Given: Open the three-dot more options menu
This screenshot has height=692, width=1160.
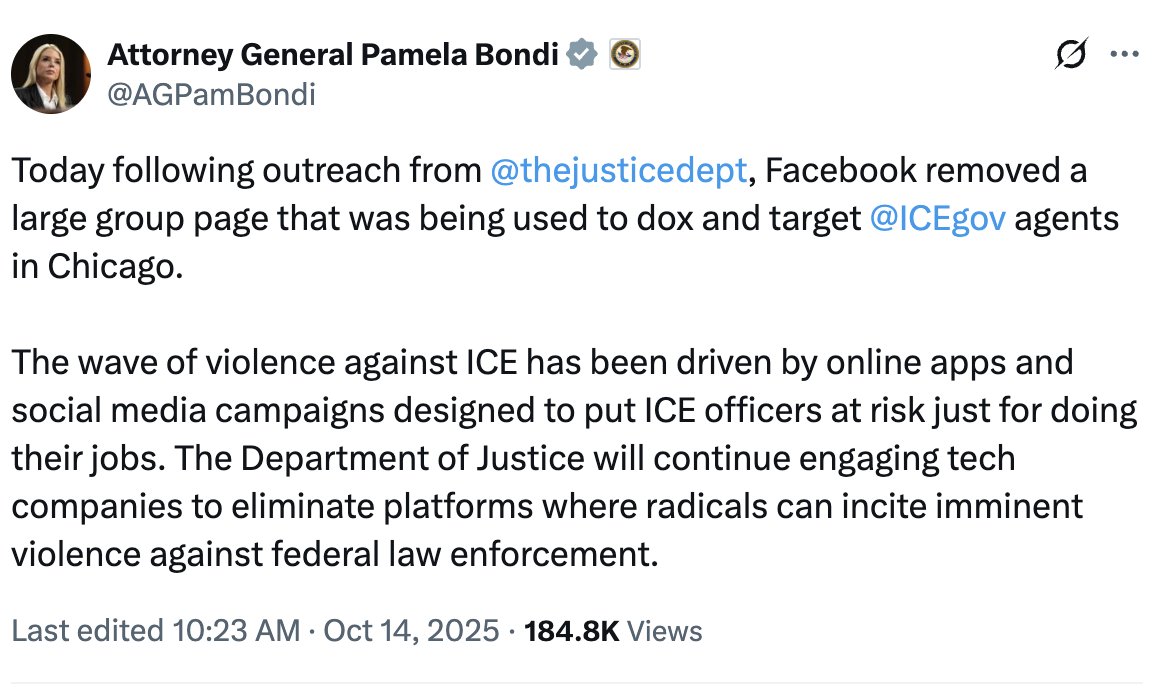Looking at the screenshot, I should click(1125, 57).
